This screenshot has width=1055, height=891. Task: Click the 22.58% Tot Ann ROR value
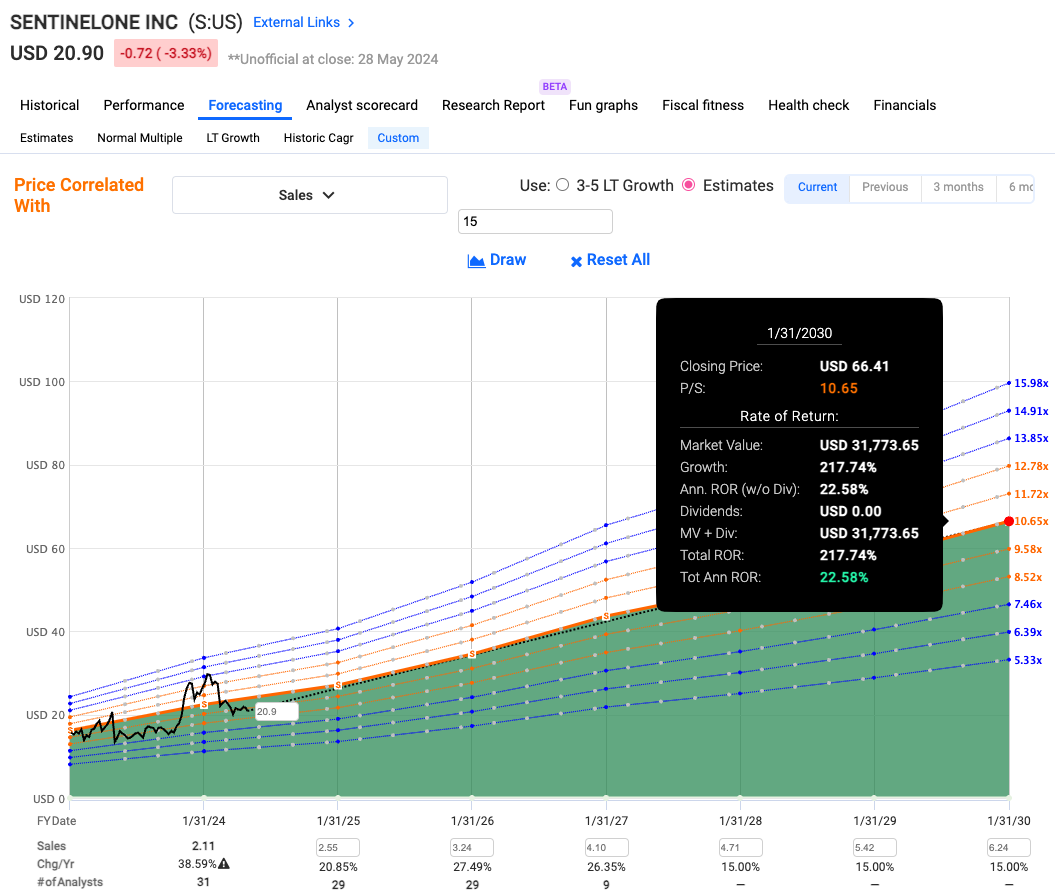pyautogui.click(x=844, y=577)
